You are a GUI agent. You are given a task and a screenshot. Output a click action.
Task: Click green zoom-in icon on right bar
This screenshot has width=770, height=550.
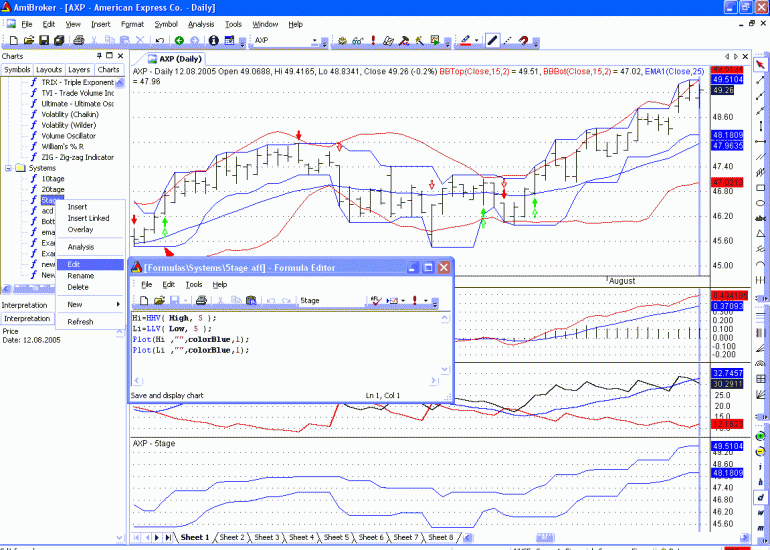point(760,436)
